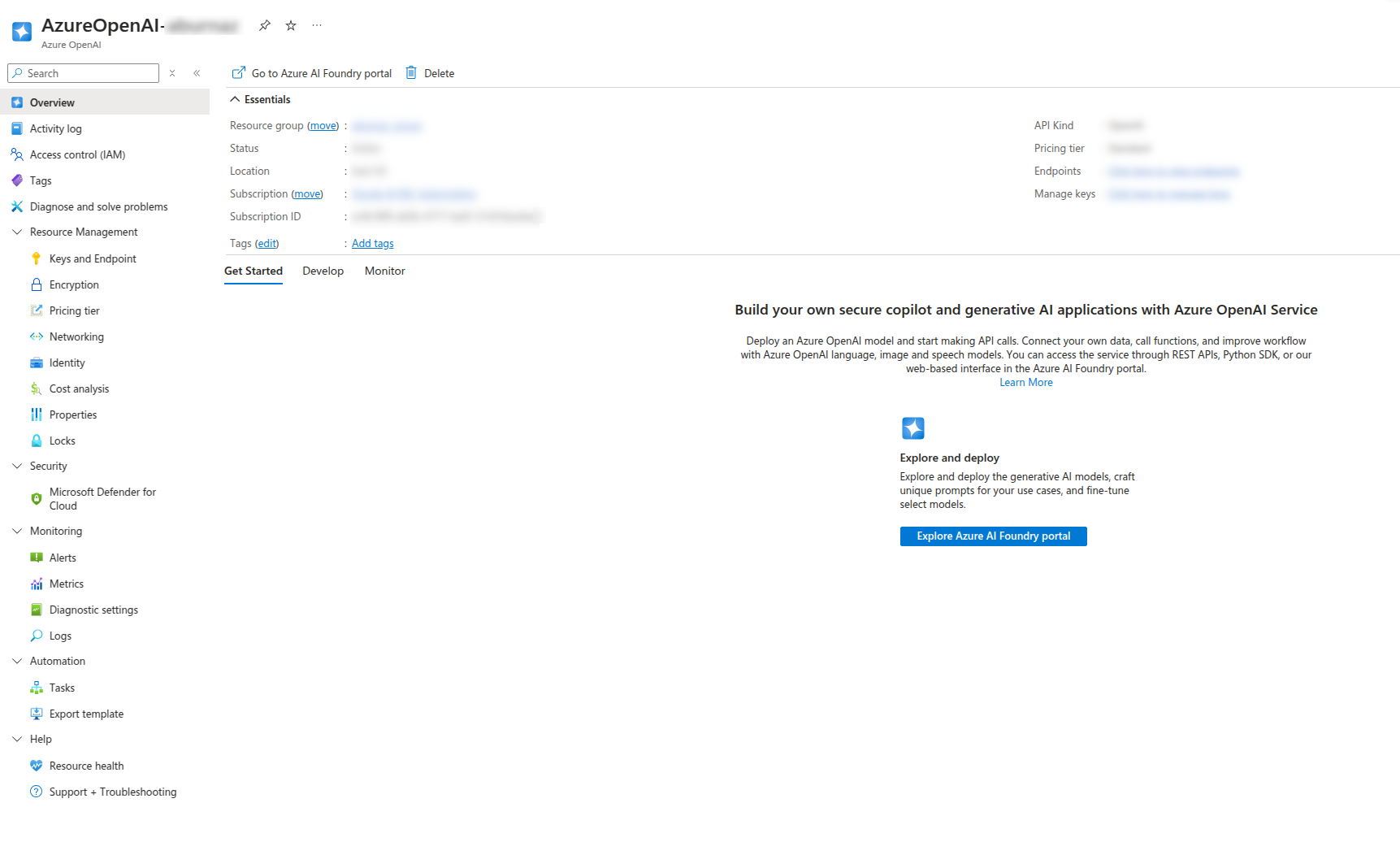This screenshot has height=842, width=1400.
Task: Switch to the Monitor tab
Action: point(385,271)
